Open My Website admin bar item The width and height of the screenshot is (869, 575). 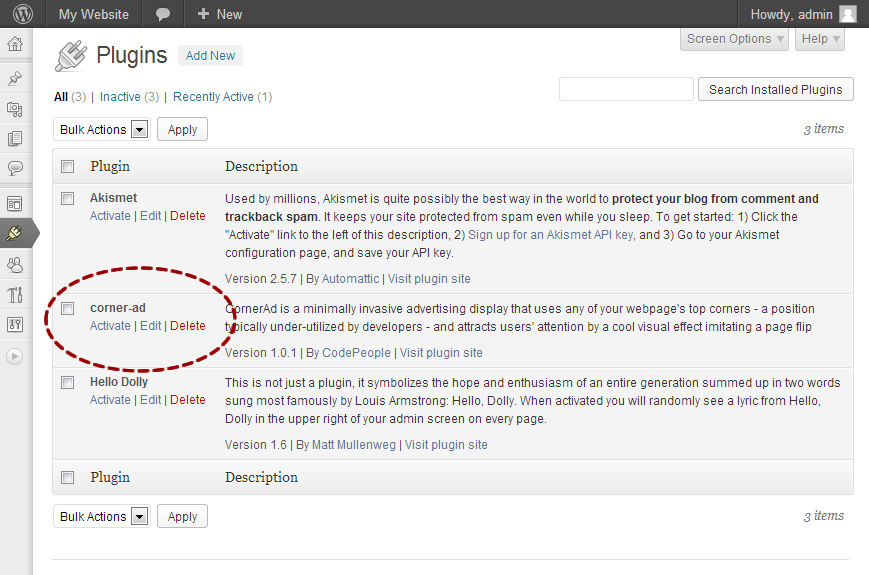(94, 14)
